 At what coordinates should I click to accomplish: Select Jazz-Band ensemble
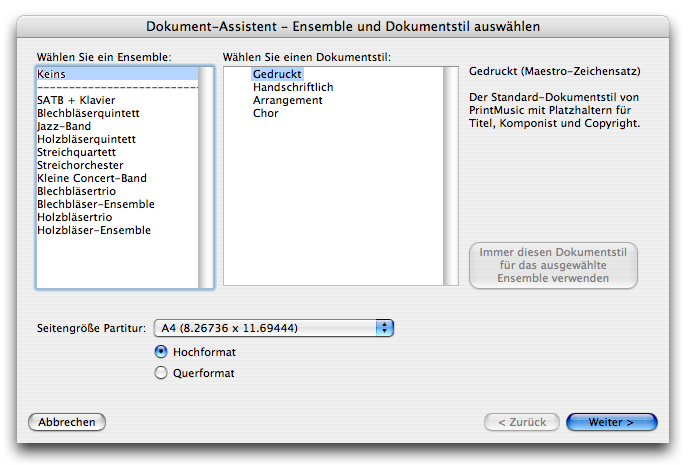point(64,127)
